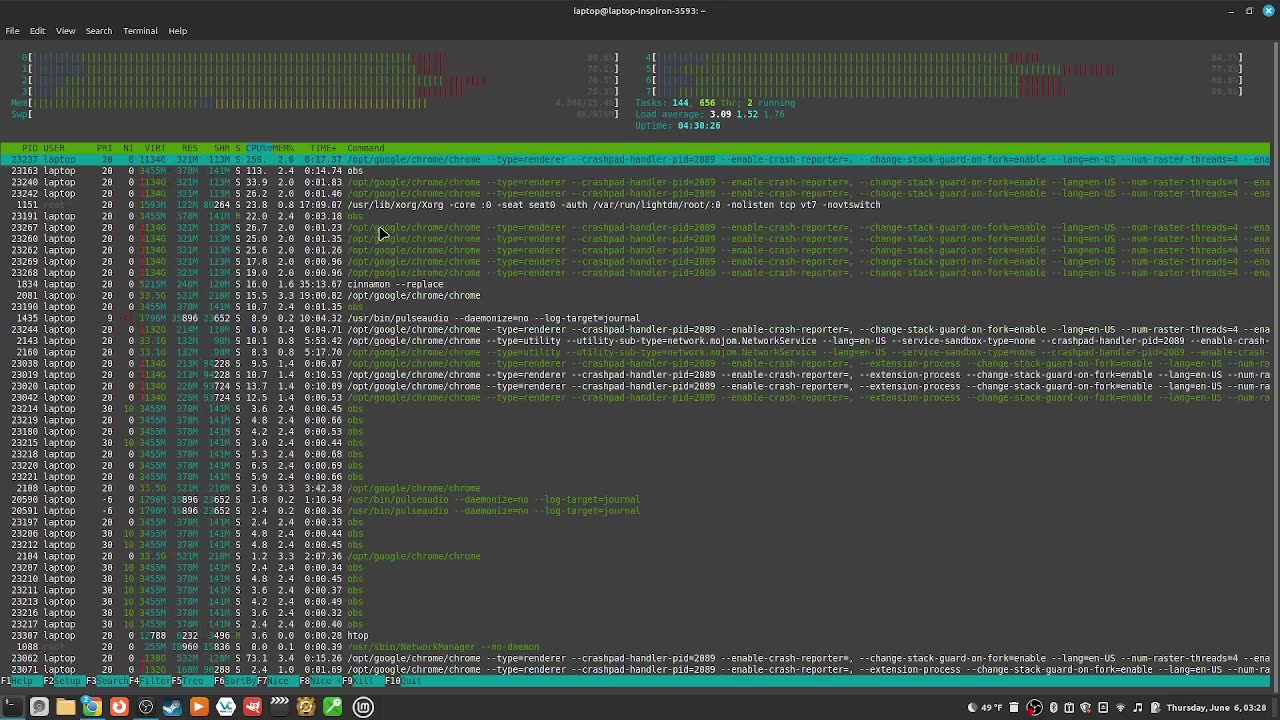Select chrome NetworkService utility row PID 2143

636,341
